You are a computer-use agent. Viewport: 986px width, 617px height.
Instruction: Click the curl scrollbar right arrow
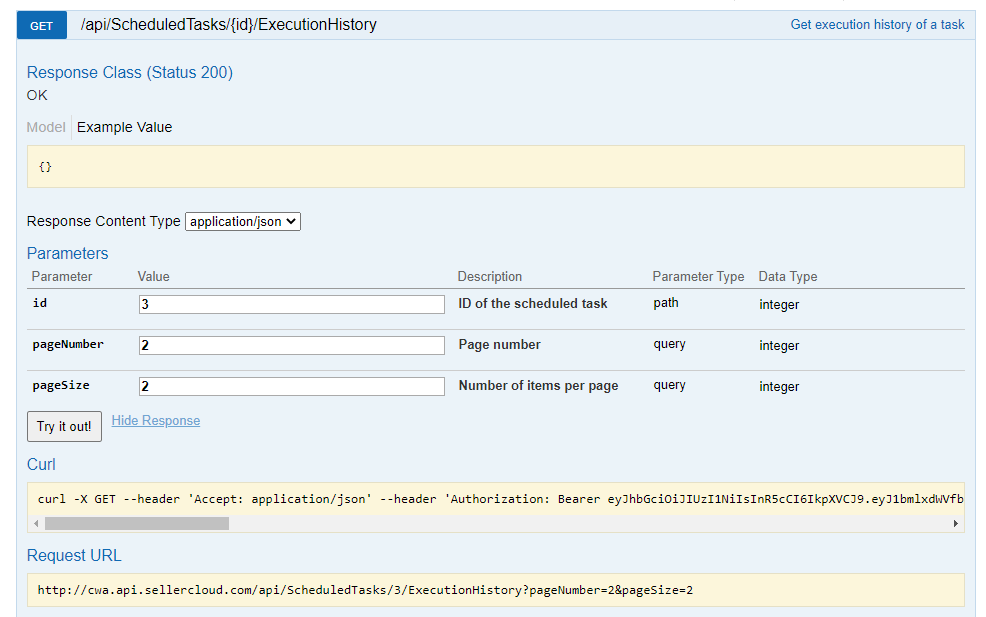(x=955, y=523)
